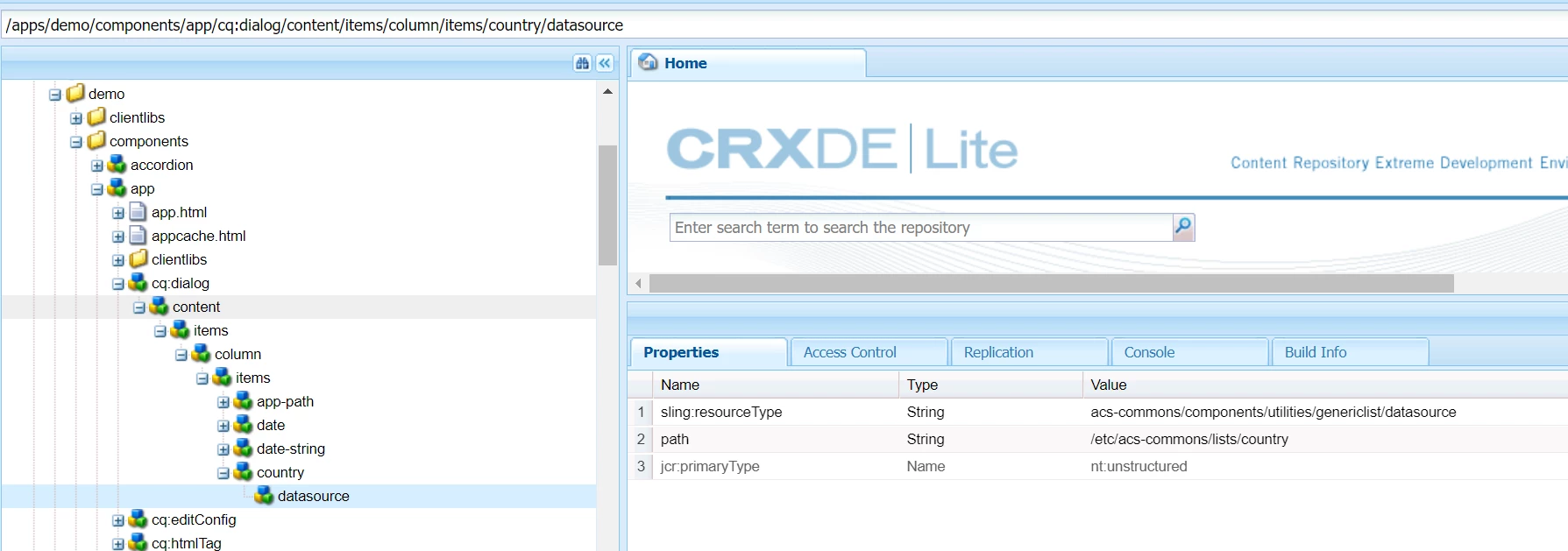Image resolution: width=1568 pixels, height=551 pixels.
Task: Click the node path address field
Action: [x=784, y=25]
